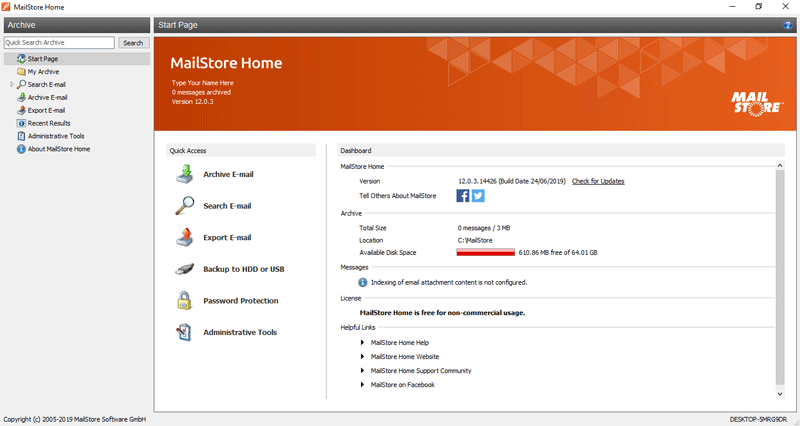Click the 'Version 12.0.3' banner text
800x426 pixels.
point(192,102)
